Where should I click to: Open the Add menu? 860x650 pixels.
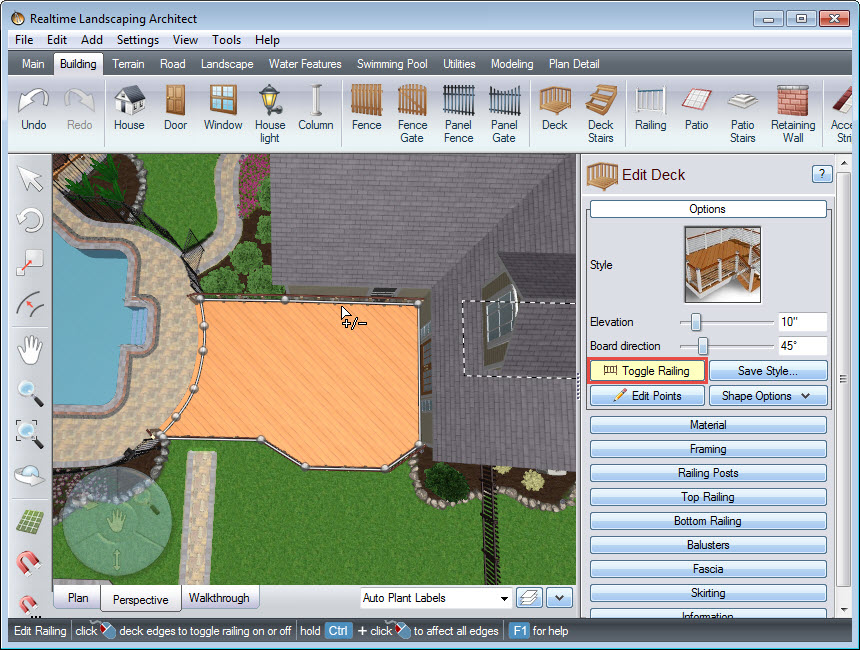92,40
